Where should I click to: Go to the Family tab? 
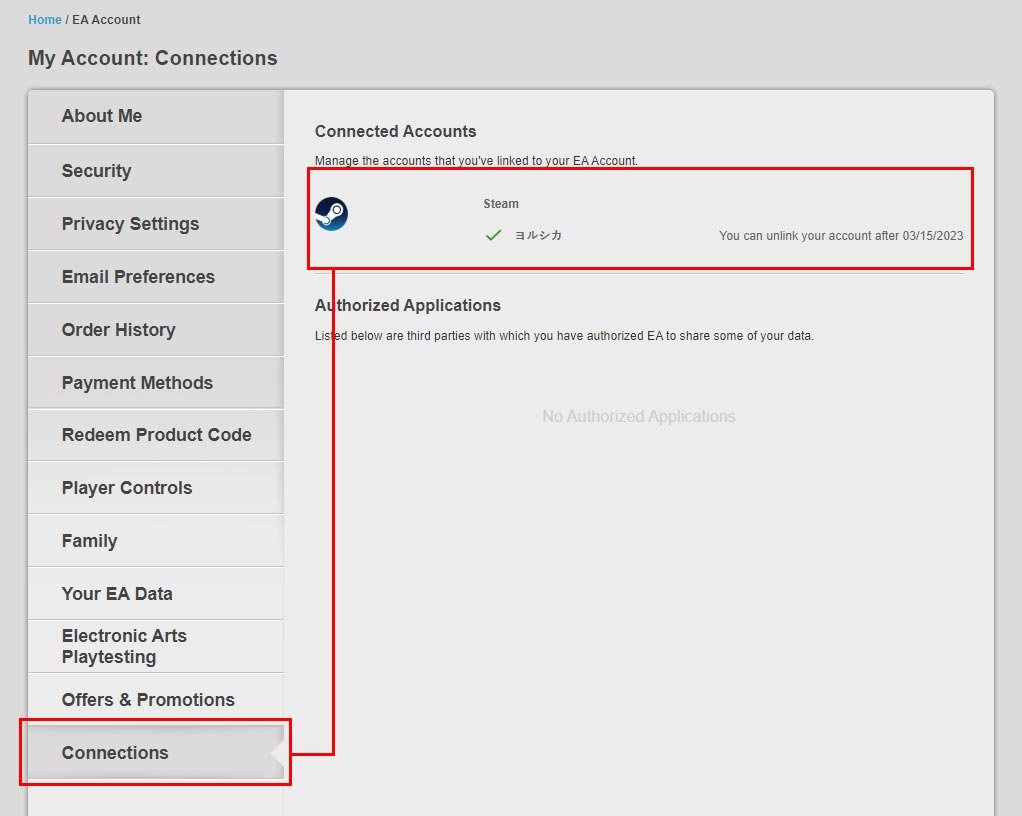[156, 541]
